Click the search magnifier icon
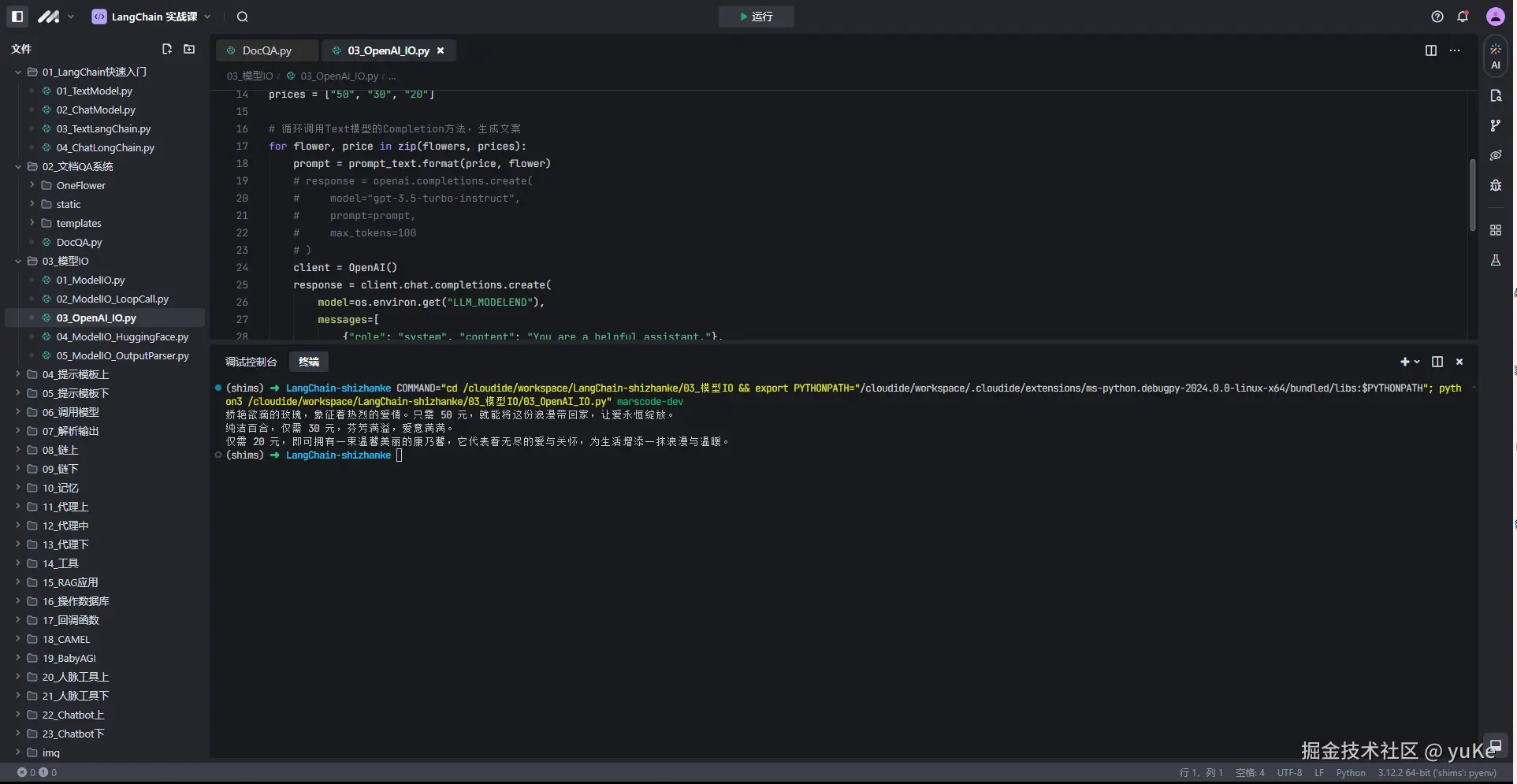This screenshot has width=1517, height=784. [243, 17]
